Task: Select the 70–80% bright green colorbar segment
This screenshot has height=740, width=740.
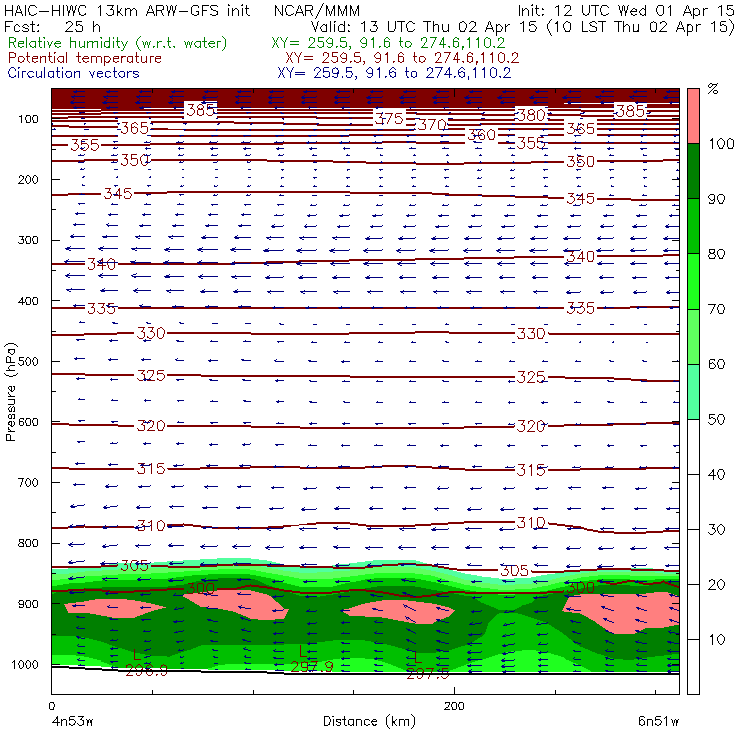Action: [693, 281]
